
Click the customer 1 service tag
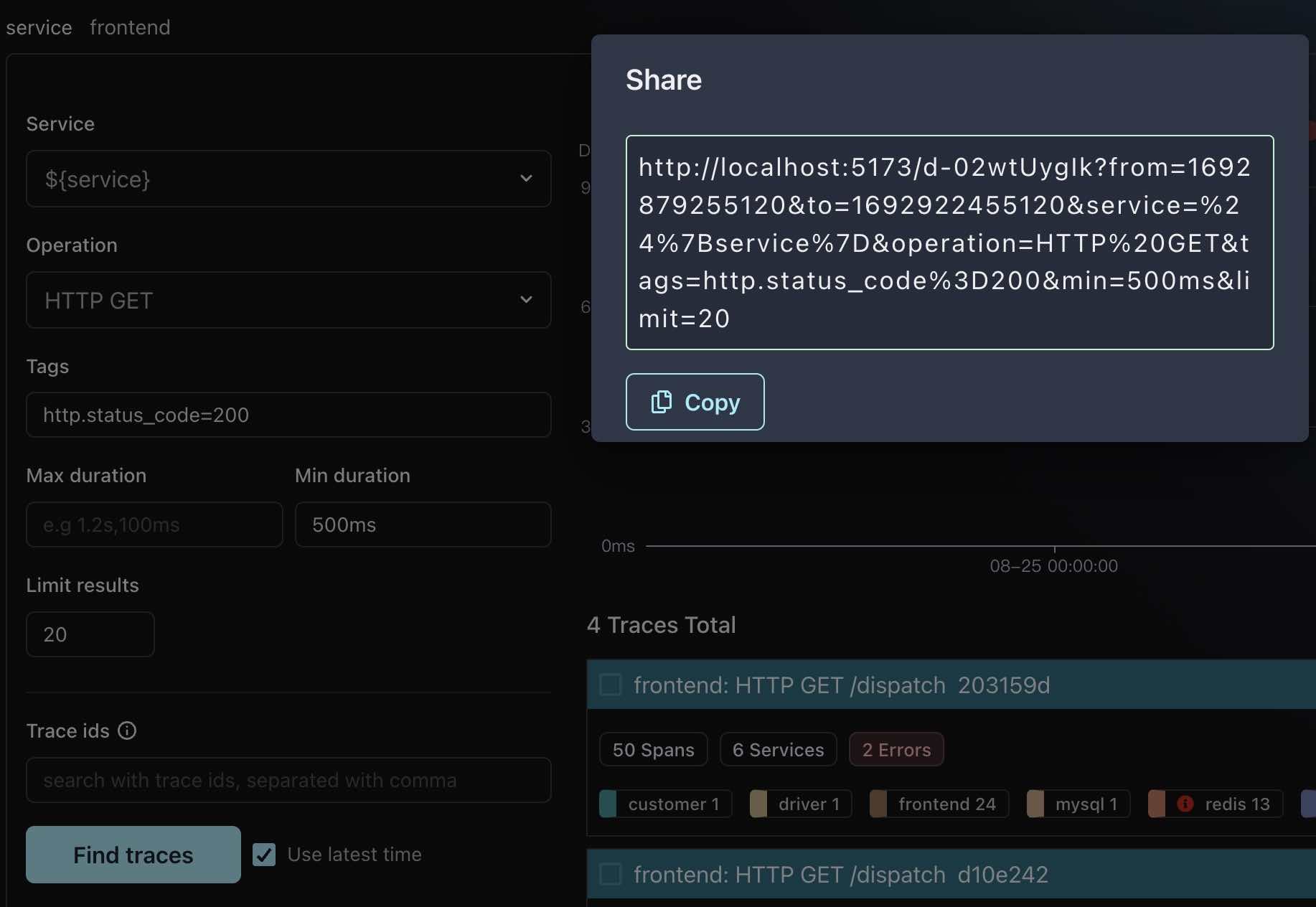coord(666,804)
